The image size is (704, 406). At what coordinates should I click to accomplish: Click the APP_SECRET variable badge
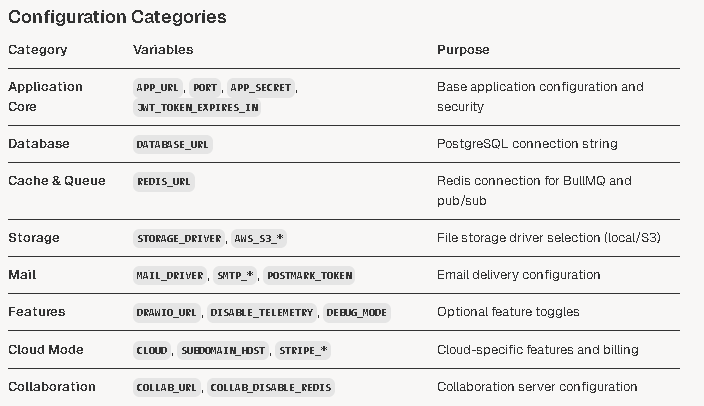261,88
